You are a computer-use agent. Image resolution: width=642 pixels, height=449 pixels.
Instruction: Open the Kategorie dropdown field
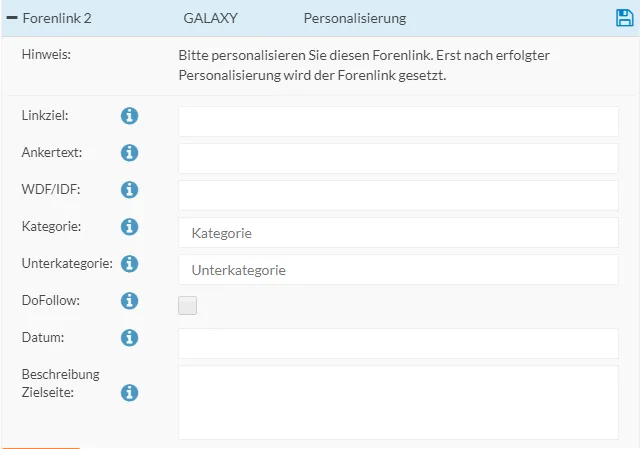click(398, 232)
